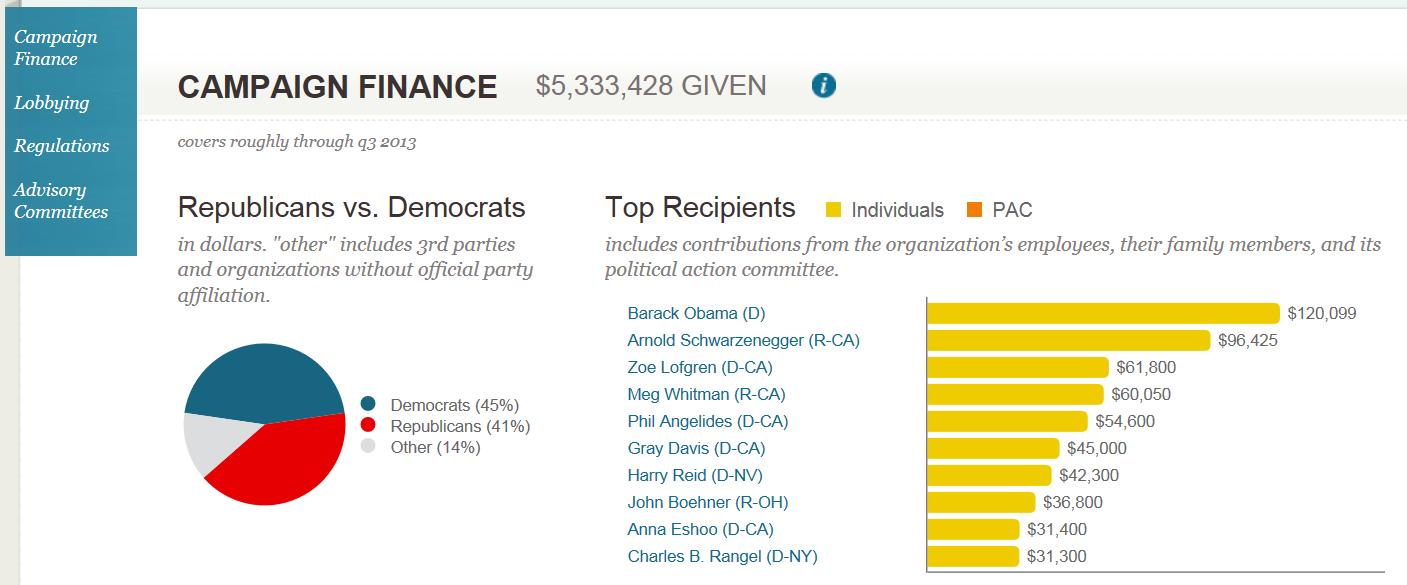1407x585 pixels.
Task: Open Anna Eshoo (D-CA) recipient page
Action: coord(700,529)
